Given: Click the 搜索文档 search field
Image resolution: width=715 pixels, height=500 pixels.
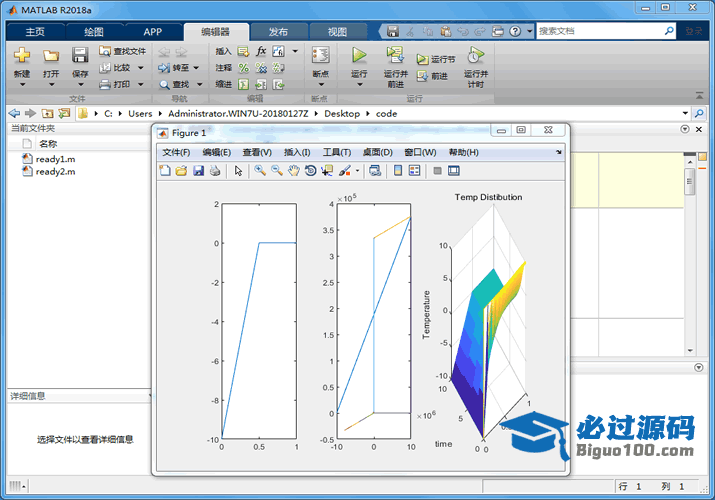Looking at the screenshot, I should [600, 31].
